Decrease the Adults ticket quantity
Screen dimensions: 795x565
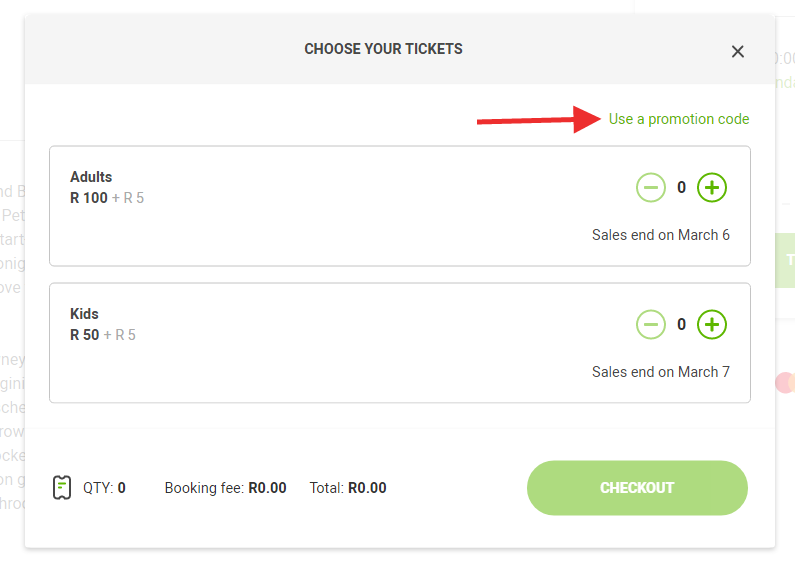(651, 187)
